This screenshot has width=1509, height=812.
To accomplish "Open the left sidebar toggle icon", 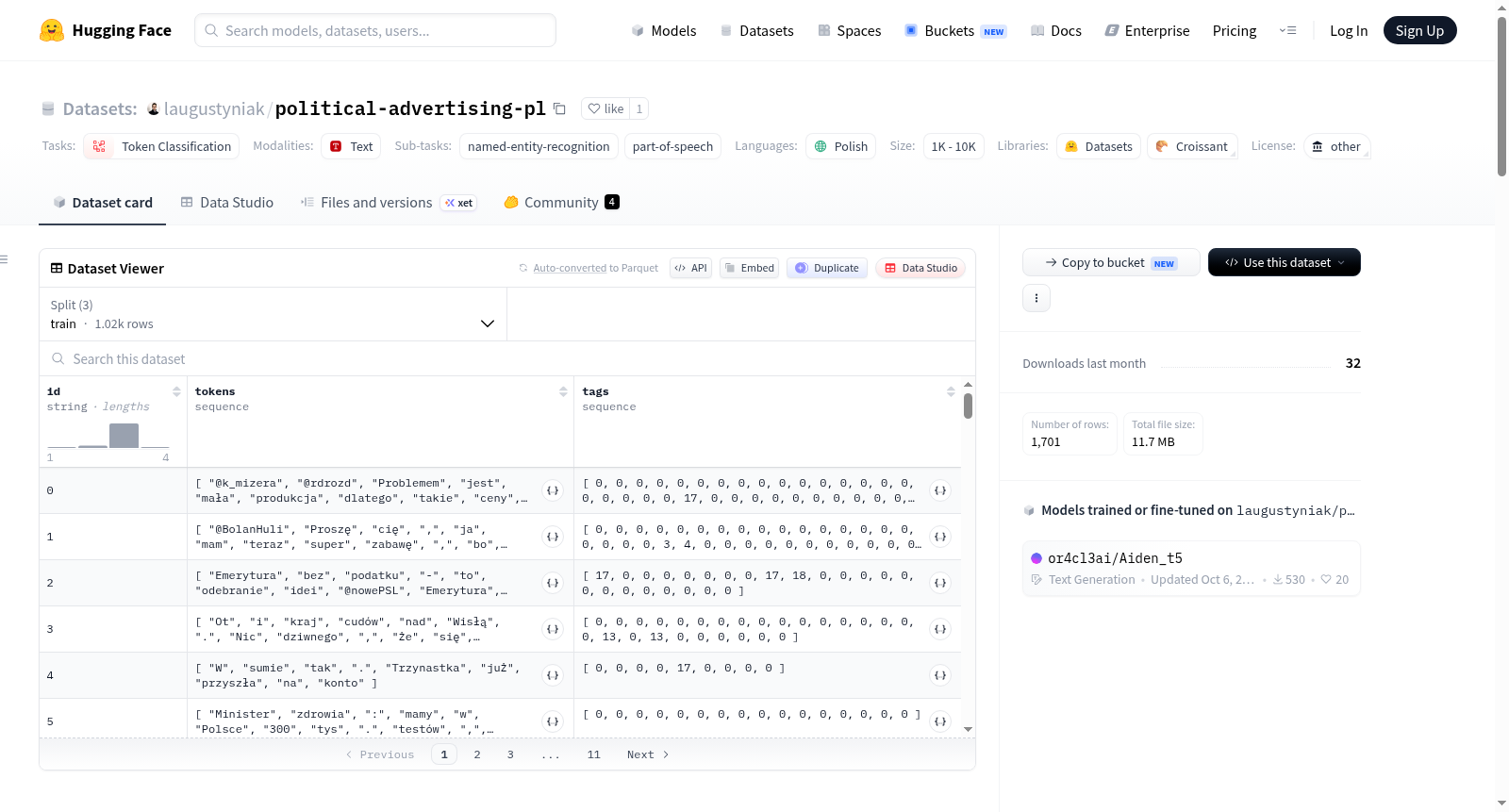I will [x=4, y=259].
